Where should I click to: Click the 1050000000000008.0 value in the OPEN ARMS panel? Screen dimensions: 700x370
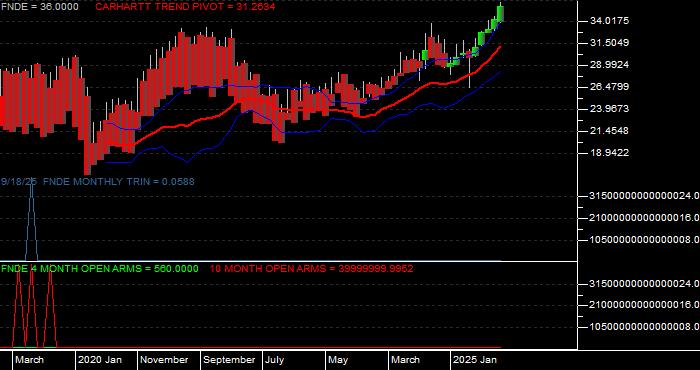tap(644, 328)
